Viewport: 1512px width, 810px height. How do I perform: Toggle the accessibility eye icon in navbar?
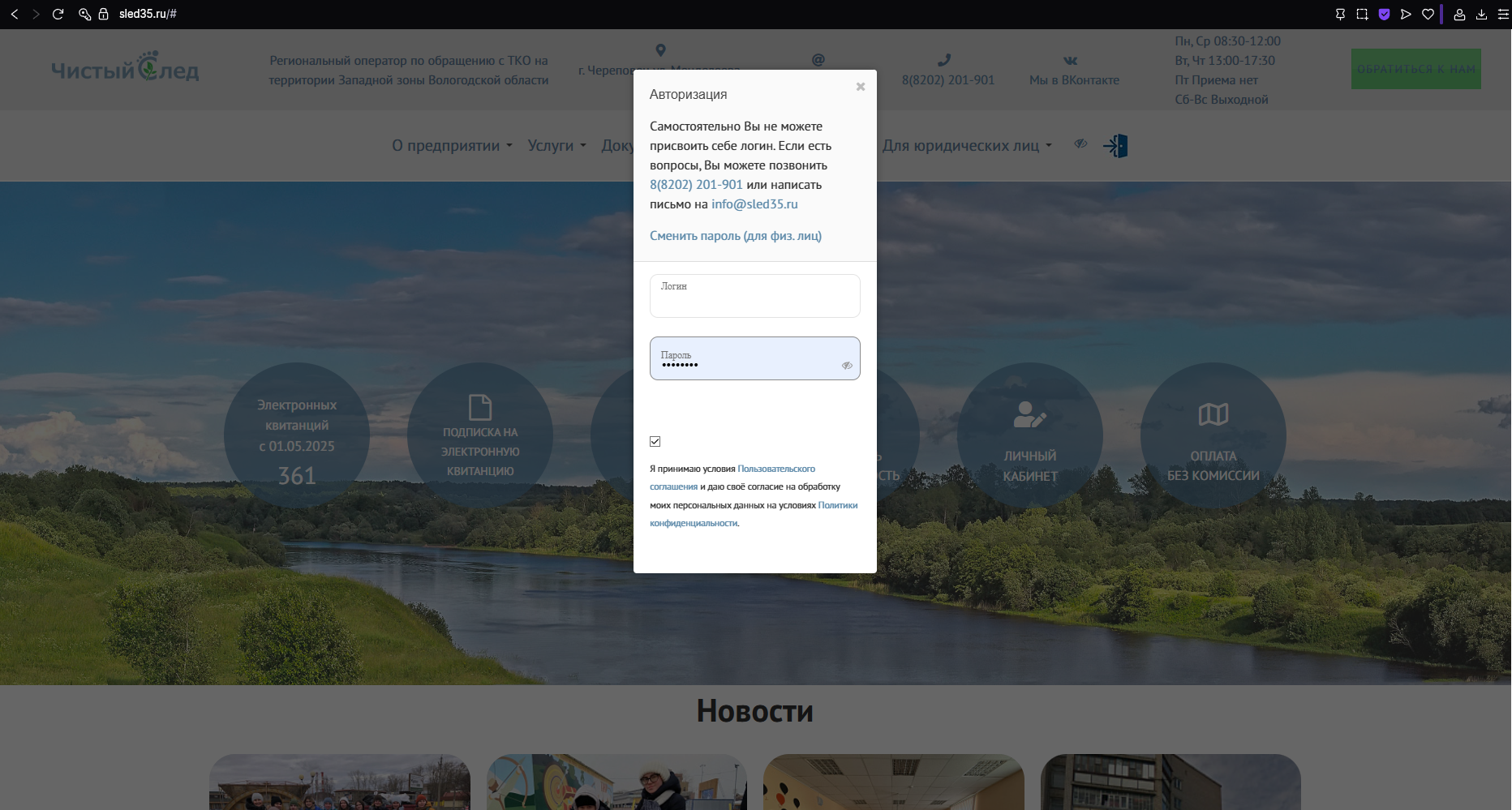(1080, 144)
